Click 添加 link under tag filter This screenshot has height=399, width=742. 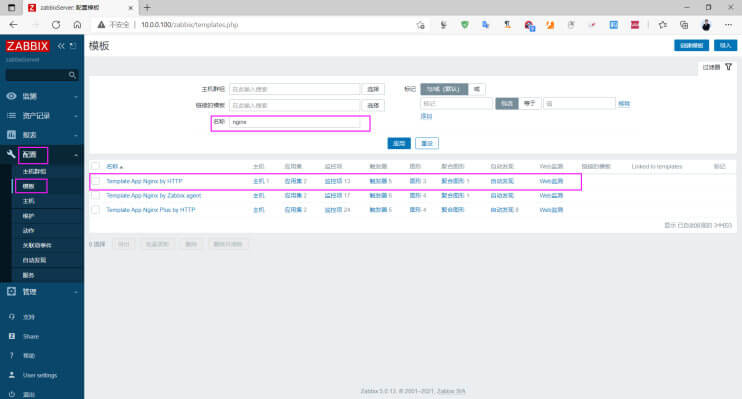pyautogui.click(x=426, y=116)
